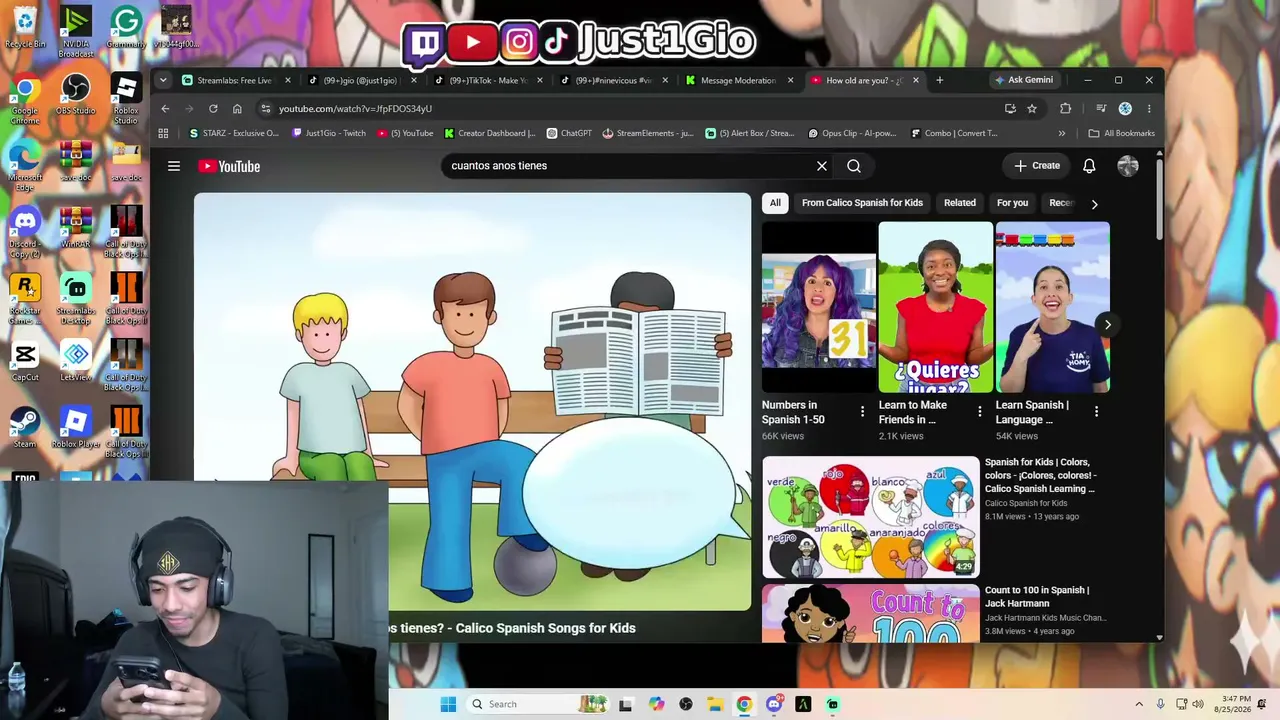Open options for Learn to Make Friends video
Viewport: 1280px width, 720px height.
point(979,411)
